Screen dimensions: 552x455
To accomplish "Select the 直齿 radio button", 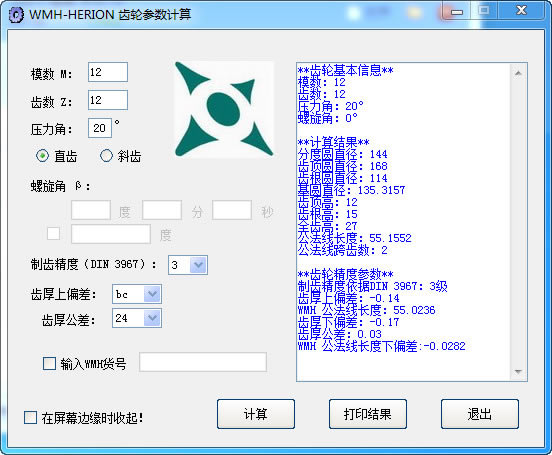I will coord(43,156).
